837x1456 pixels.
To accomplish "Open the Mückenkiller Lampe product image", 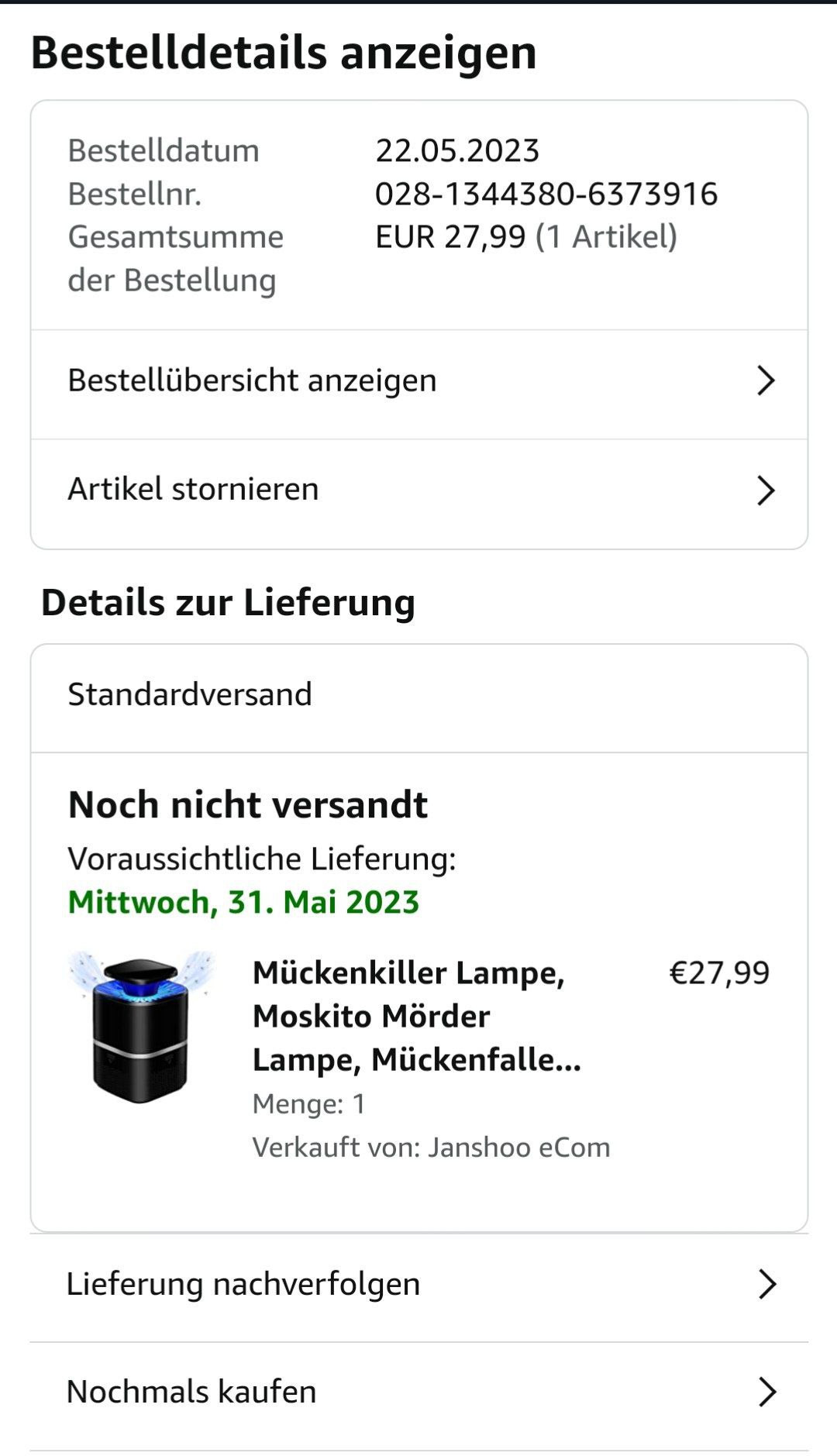I will coord(140,1026).
